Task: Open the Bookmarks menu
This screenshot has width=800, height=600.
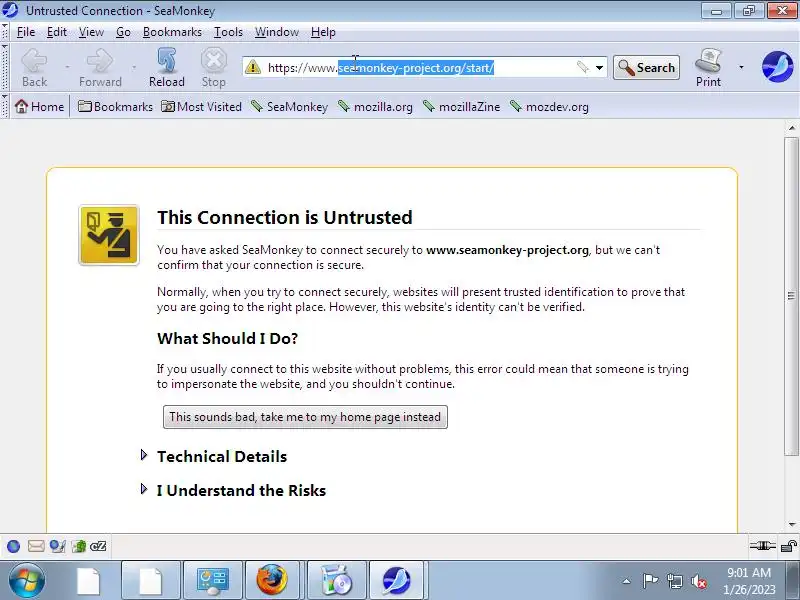Action: point(172,32)
